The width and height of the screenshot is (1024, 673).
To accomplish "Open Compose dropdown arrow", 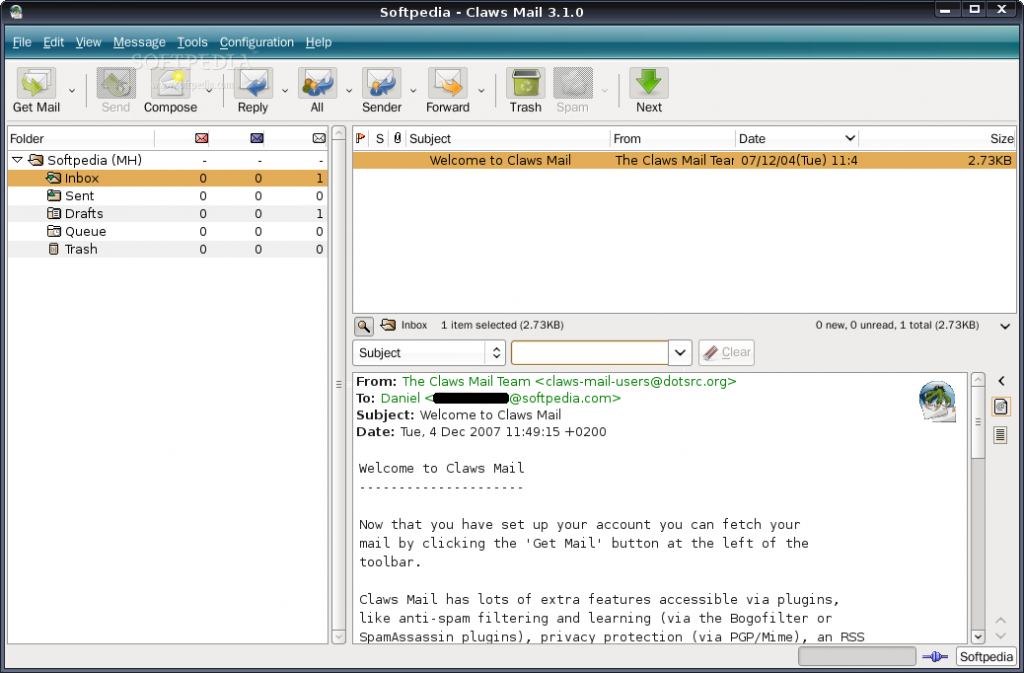I will click(209, 91).
